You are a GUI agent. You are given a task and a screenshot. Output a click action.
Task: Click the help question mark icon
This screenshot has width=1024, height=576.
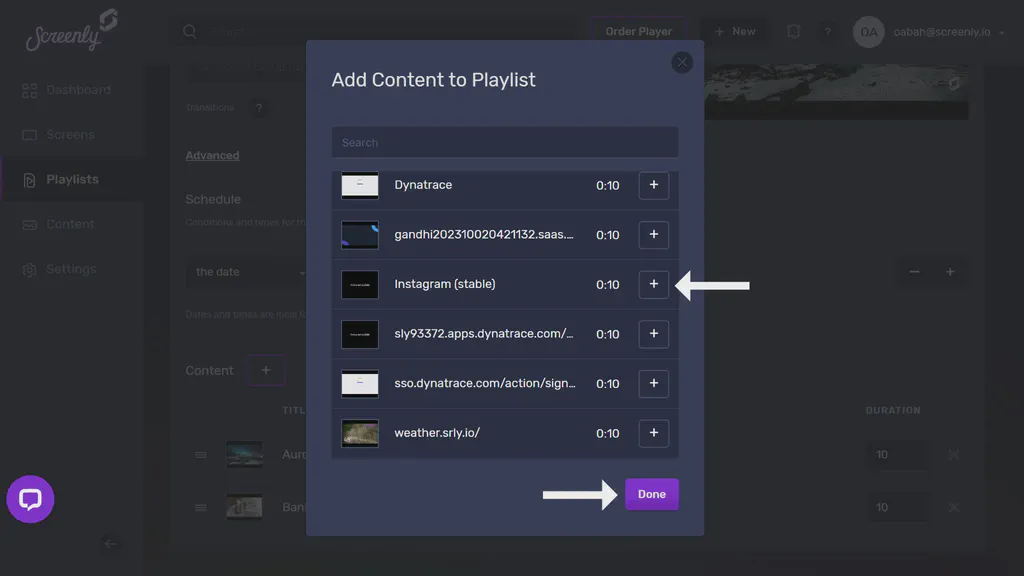coord(828,31)
